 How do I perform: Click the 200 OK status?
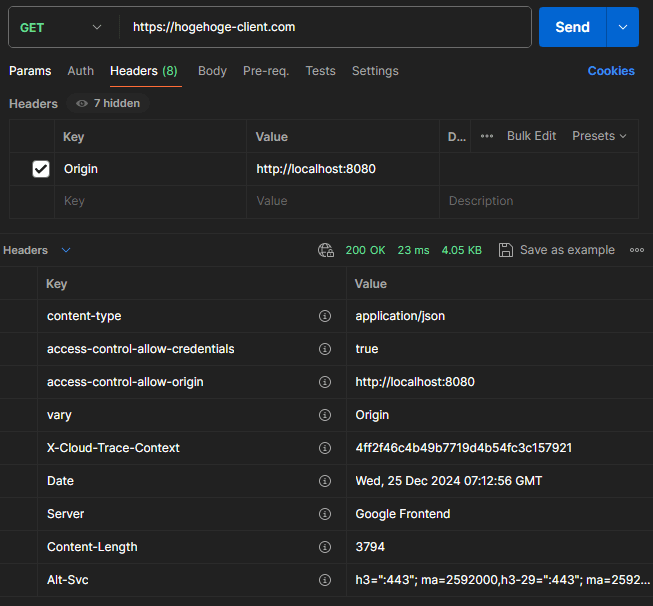tap(365, 250)
